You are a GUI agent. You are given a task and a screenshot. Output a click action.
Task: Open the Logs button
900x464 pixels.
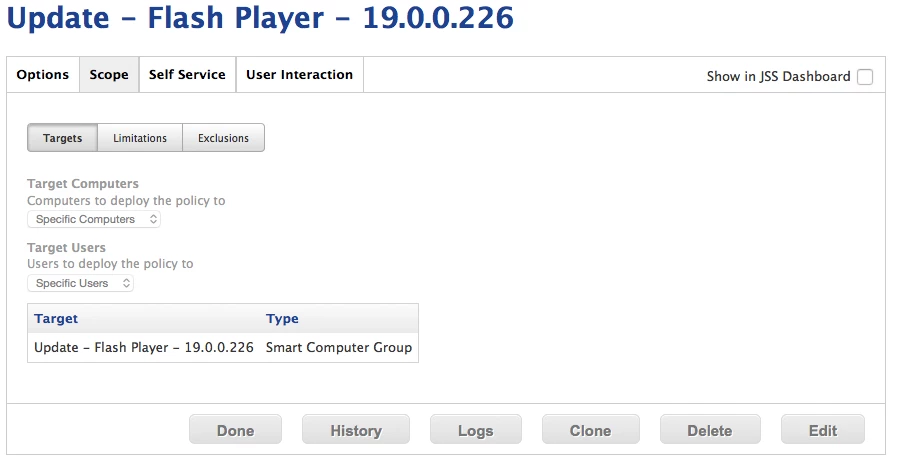[x=476, y=430]
